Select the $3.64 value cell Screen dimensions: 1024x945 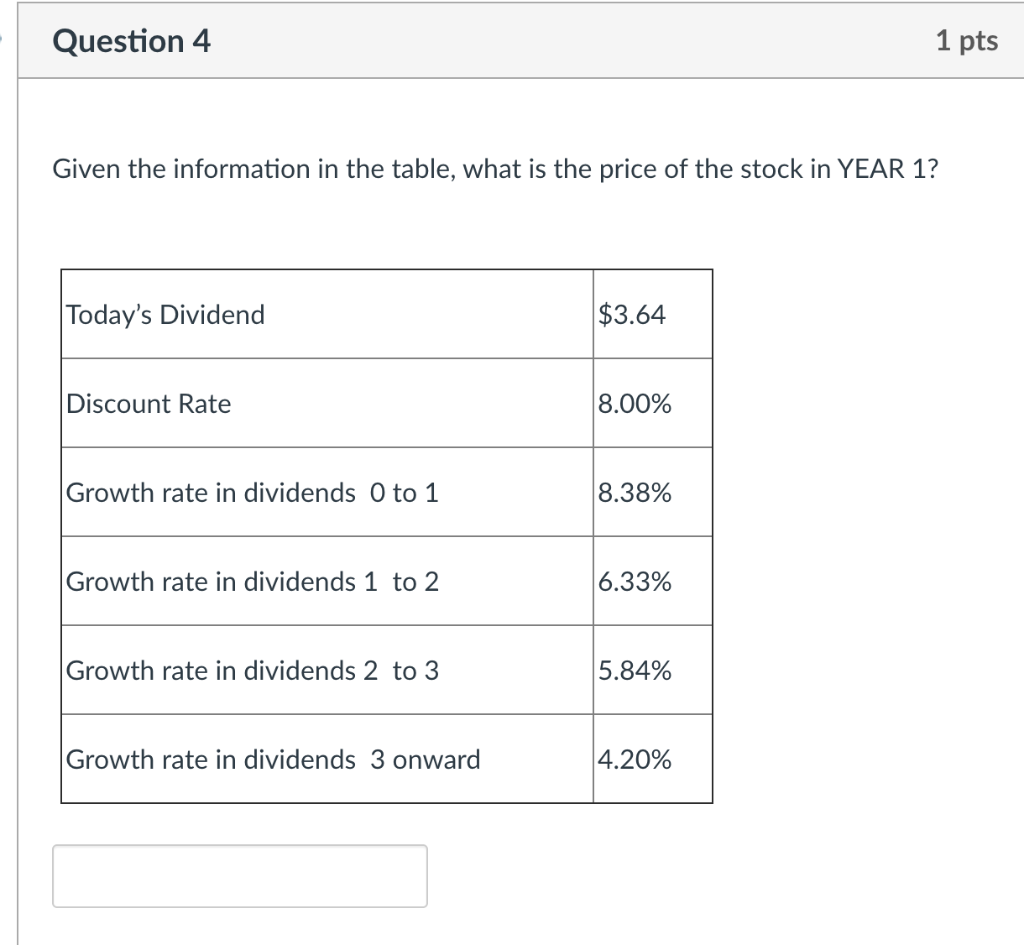(634, 314)
